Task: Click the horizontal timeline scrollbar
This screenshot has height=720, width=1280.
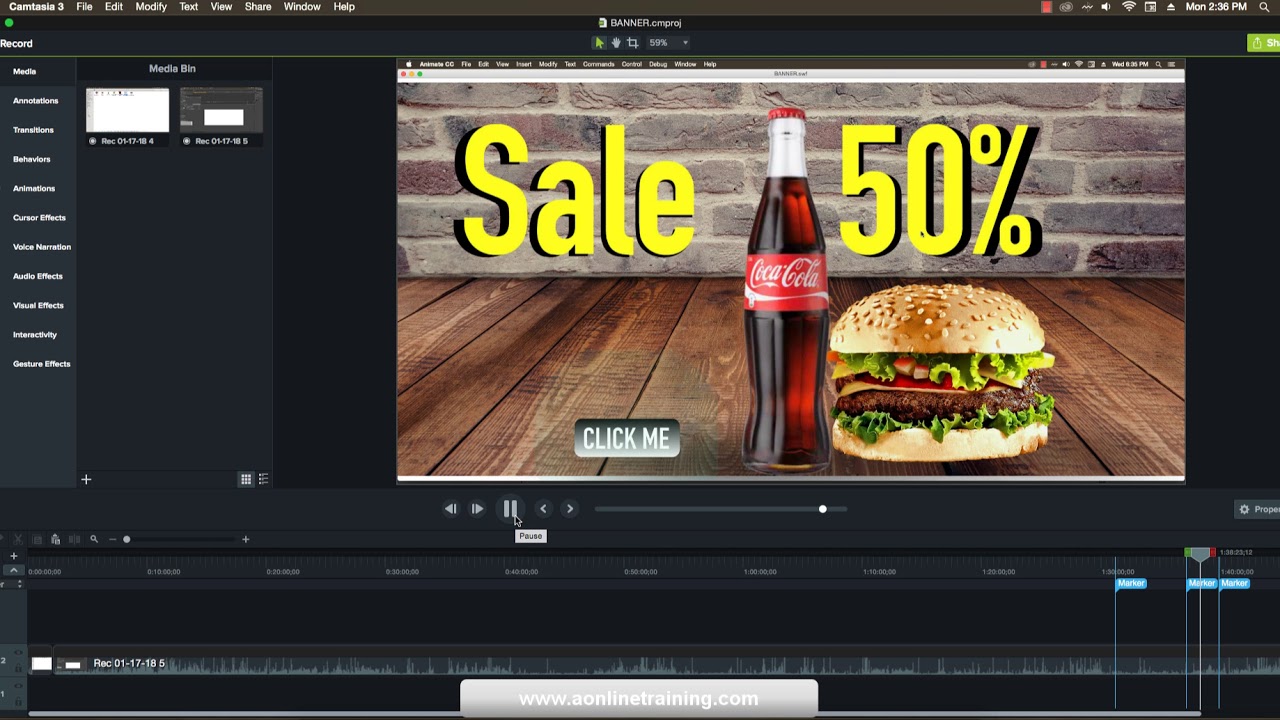Action: (614, 715)
